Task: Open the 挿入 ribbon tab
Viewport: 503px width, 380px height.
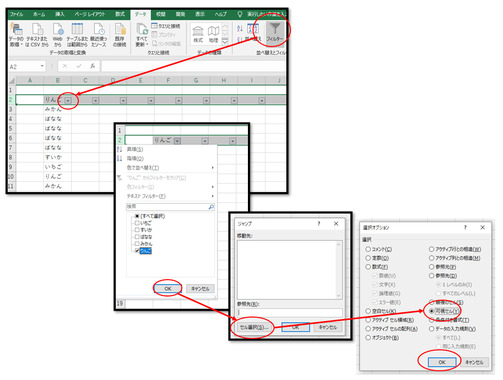Action: (x=60, y=14)
